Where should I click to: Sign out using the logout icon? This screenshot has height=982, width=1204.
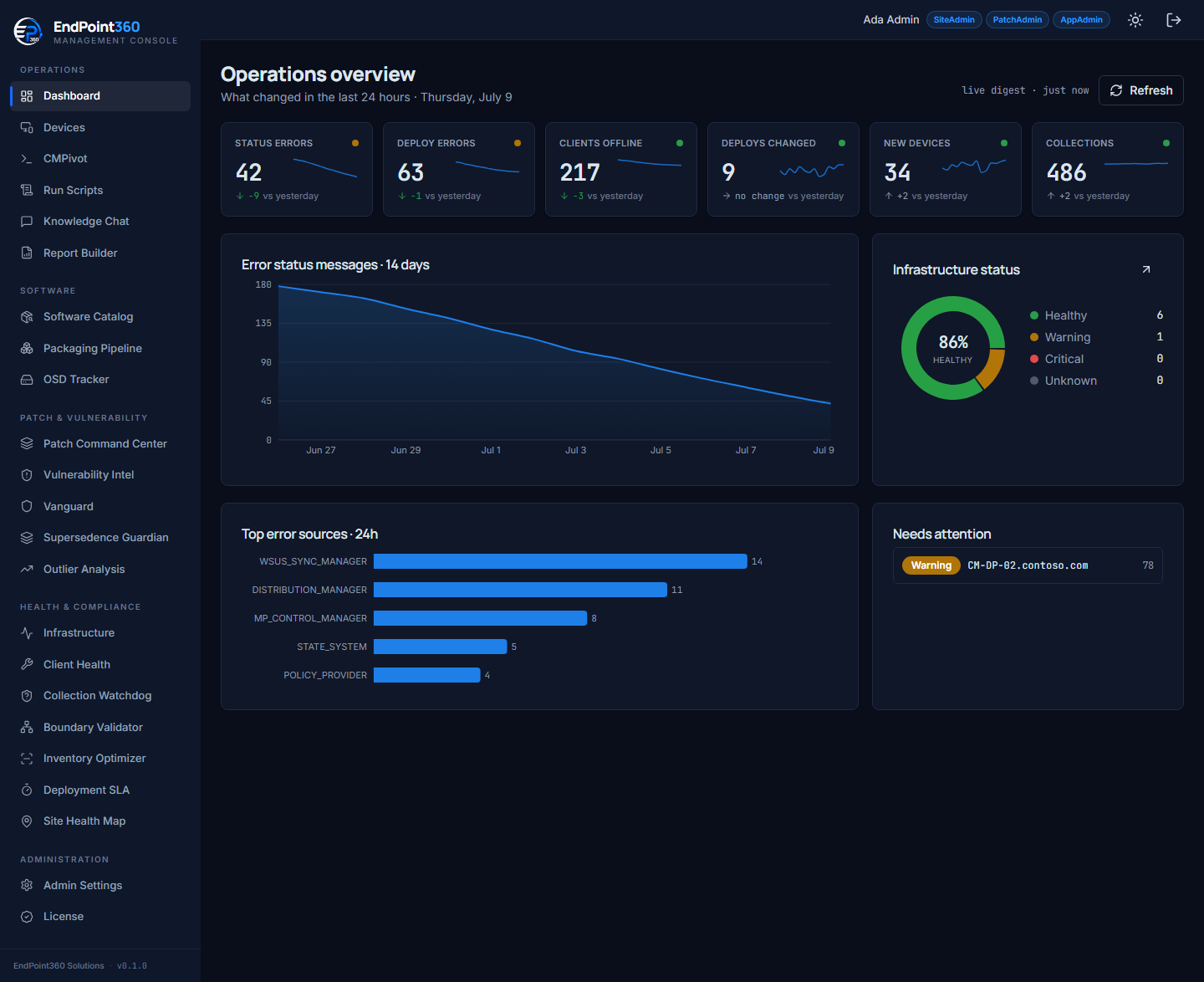tap(1174, 20)
